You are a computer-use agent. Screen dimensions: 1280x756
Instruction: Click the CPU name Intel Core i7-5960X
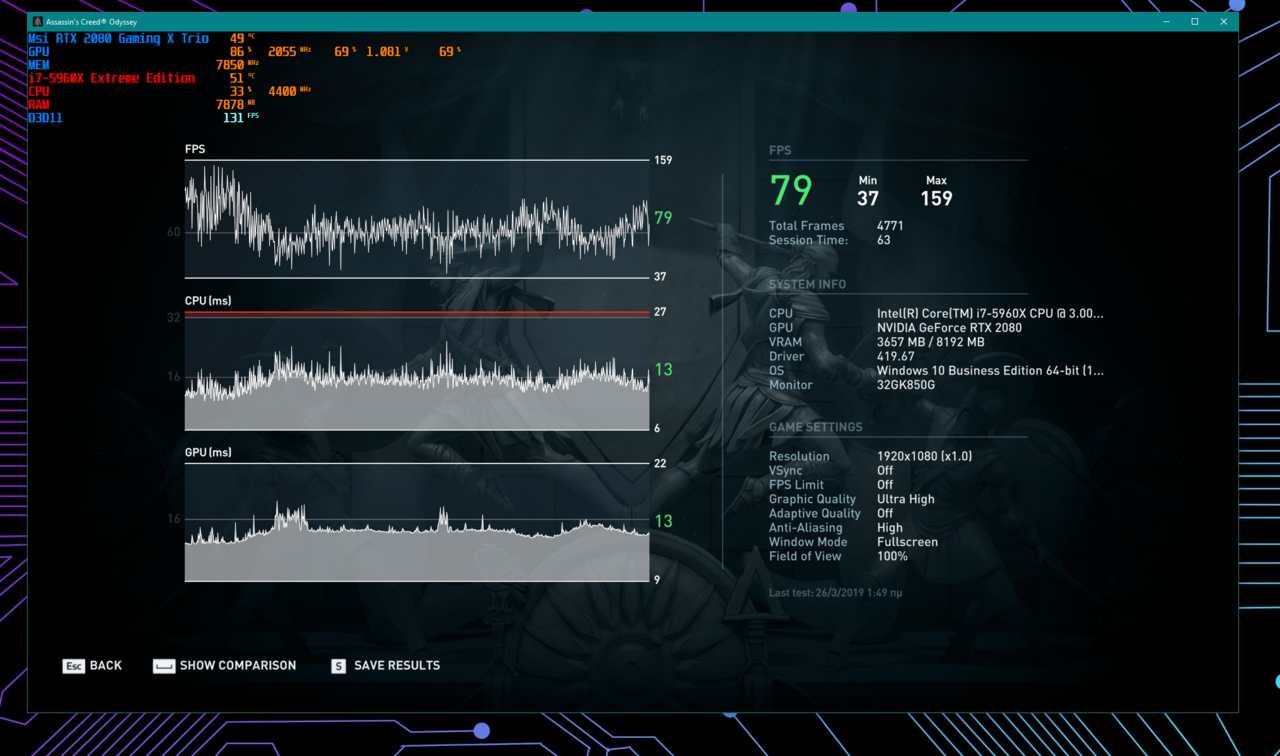coord(990,314)
